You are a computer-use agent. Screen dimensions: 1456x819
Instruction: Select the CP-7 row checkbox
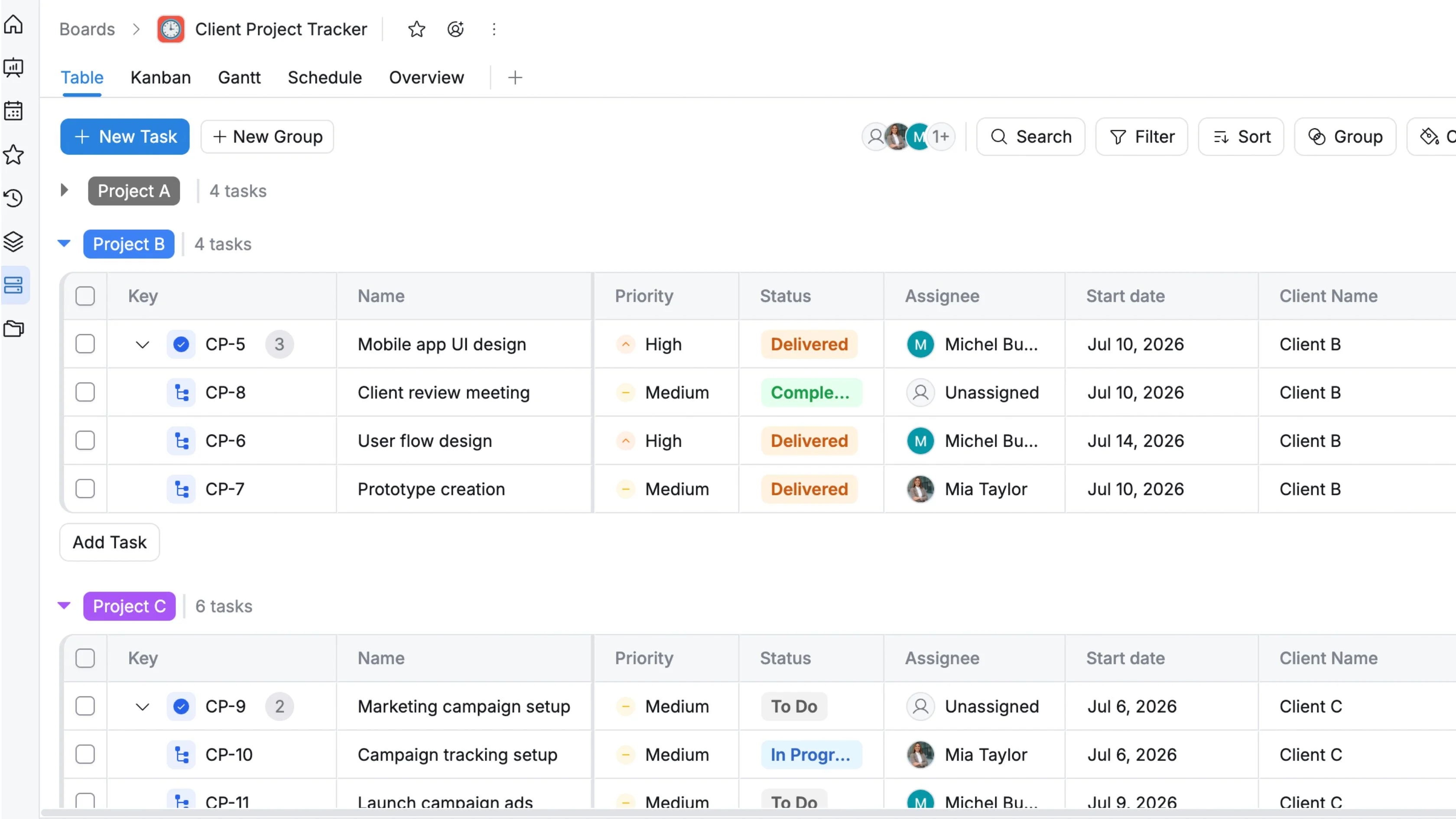pyautogui.click(x=85, y=489)
